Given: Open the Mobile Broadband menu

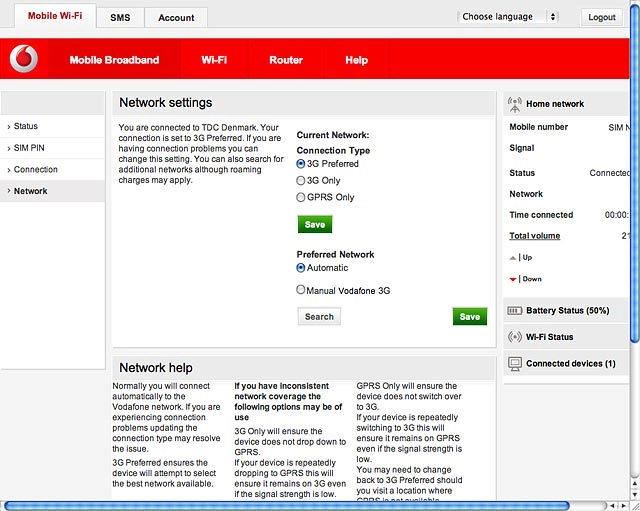Looking at the screenshot, I should coord(114,60).
